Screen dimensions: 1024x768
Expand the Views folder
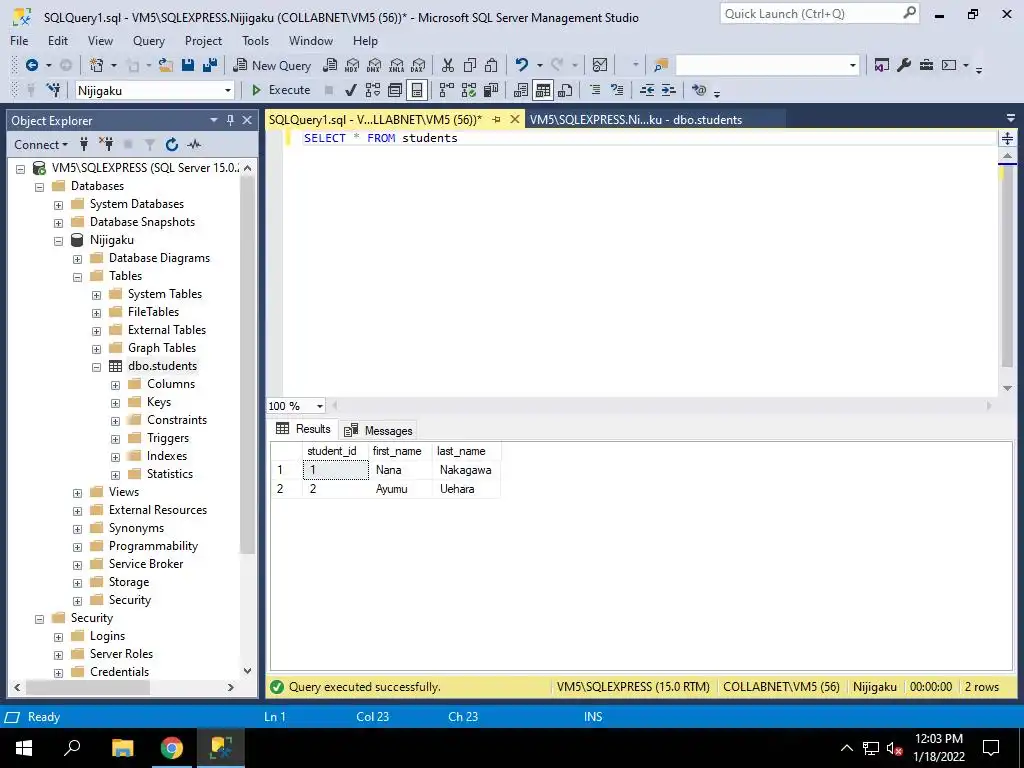click(x=77, y=493)
